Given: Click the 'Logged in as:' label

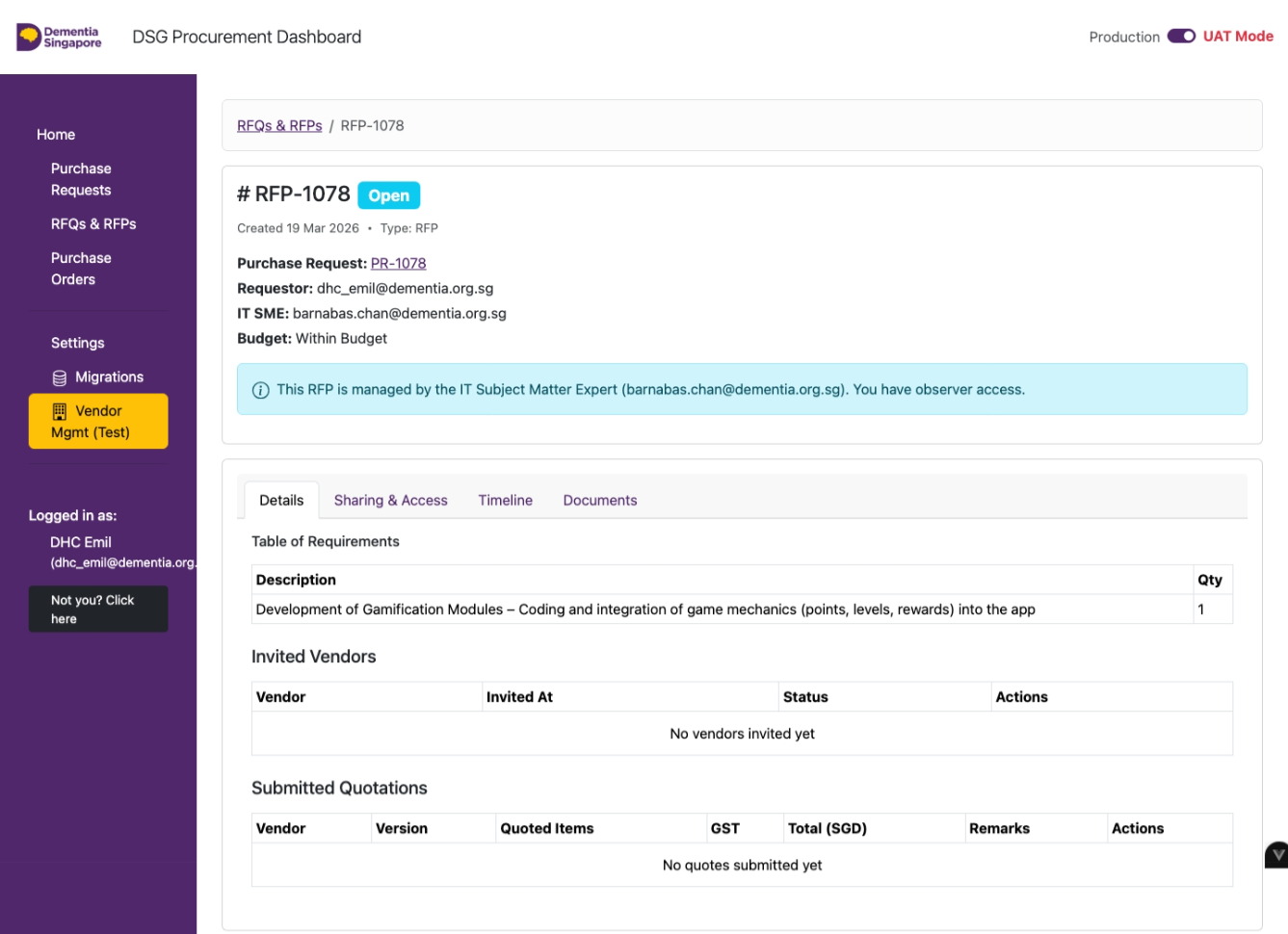Looking at the screenshot, I should point(72,516).
